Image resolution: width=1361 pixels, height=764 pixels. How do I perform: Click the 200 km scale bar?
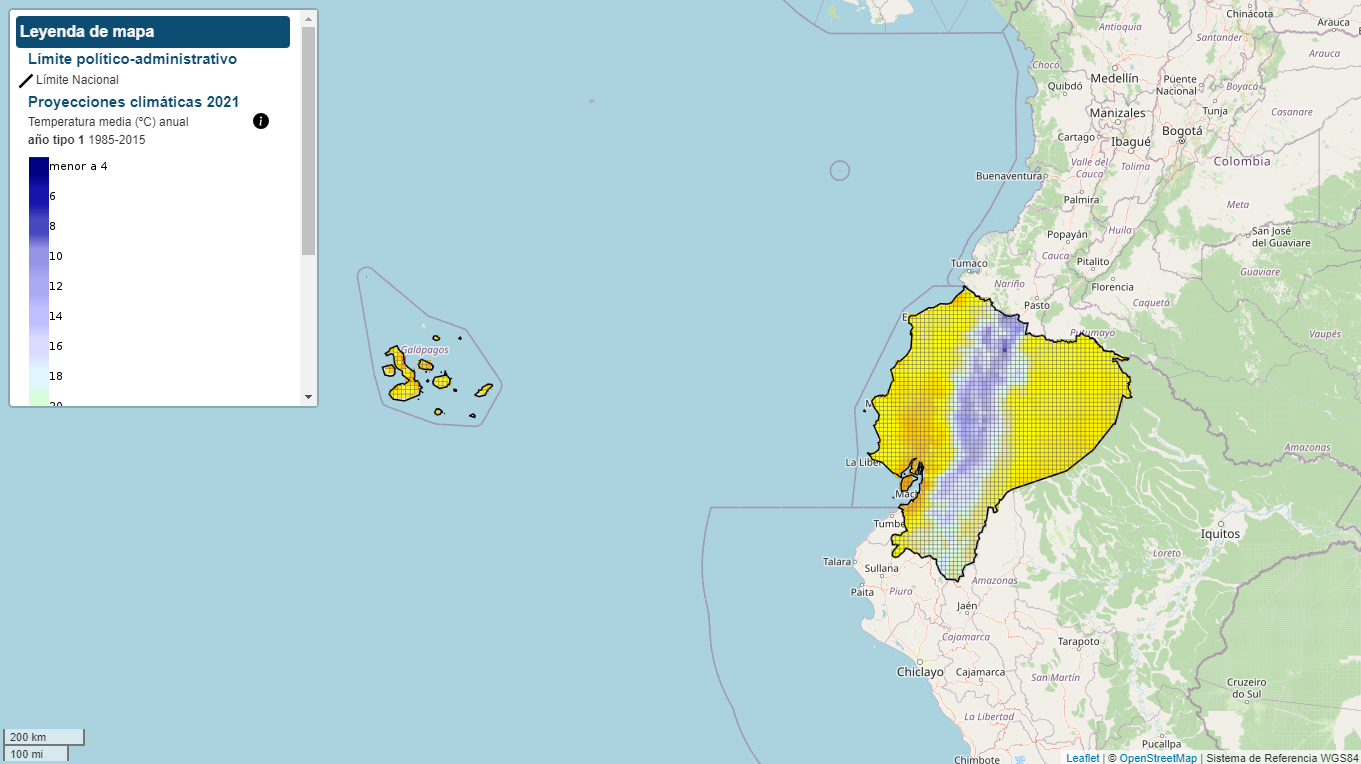tap(44, 737)
